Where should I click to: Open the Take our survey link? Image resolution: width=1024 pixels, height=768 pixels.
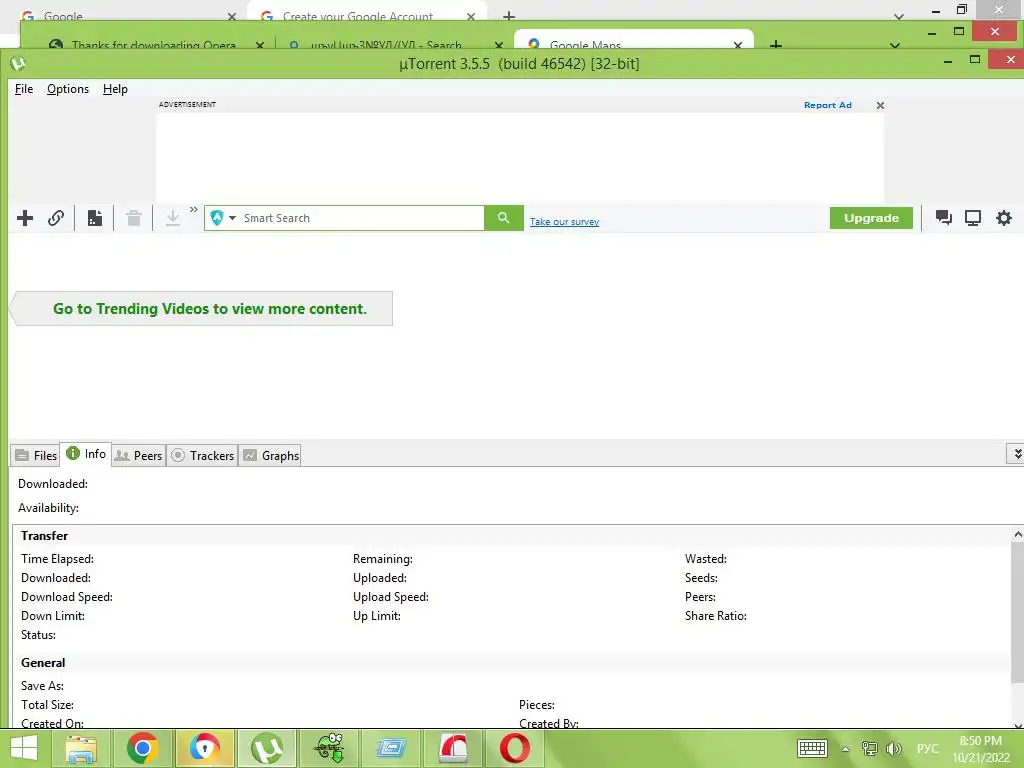pos(564,222)
